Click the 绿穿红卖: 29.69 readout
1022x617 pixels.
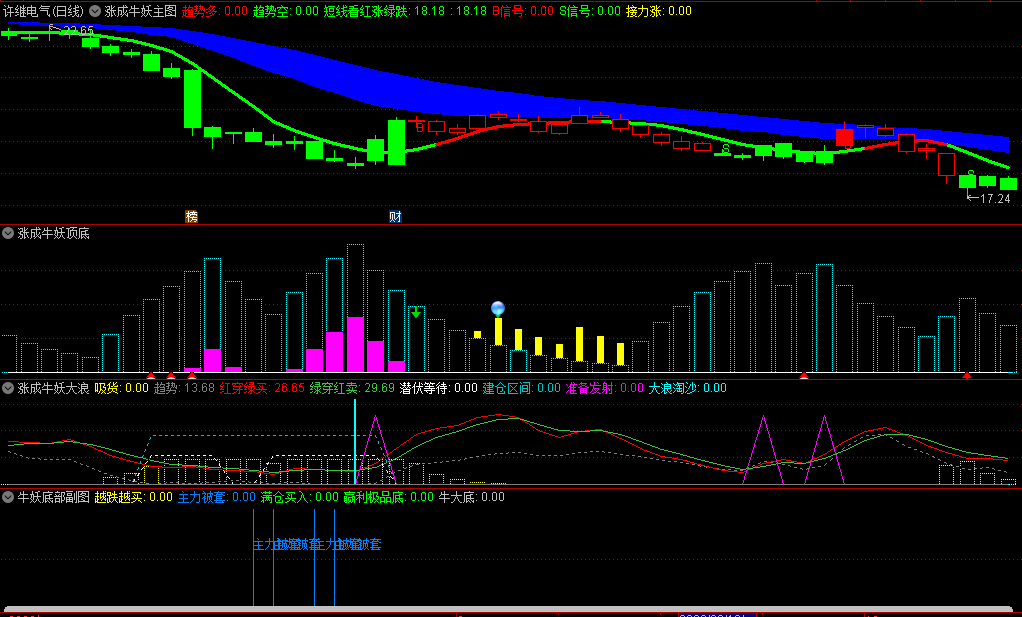coord(352,388)
